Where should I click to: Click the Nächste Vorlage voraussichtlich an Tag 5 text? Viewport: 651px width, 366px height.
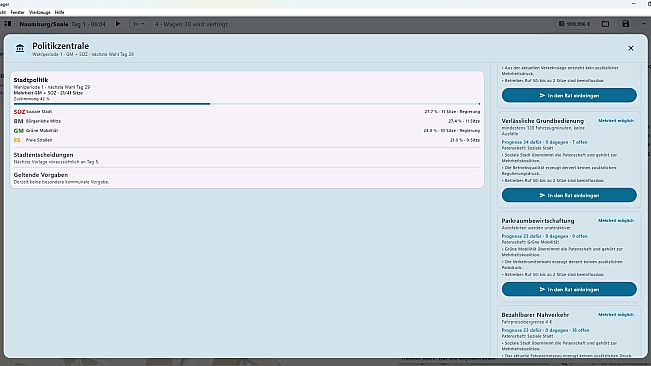[x=56, y=162]
